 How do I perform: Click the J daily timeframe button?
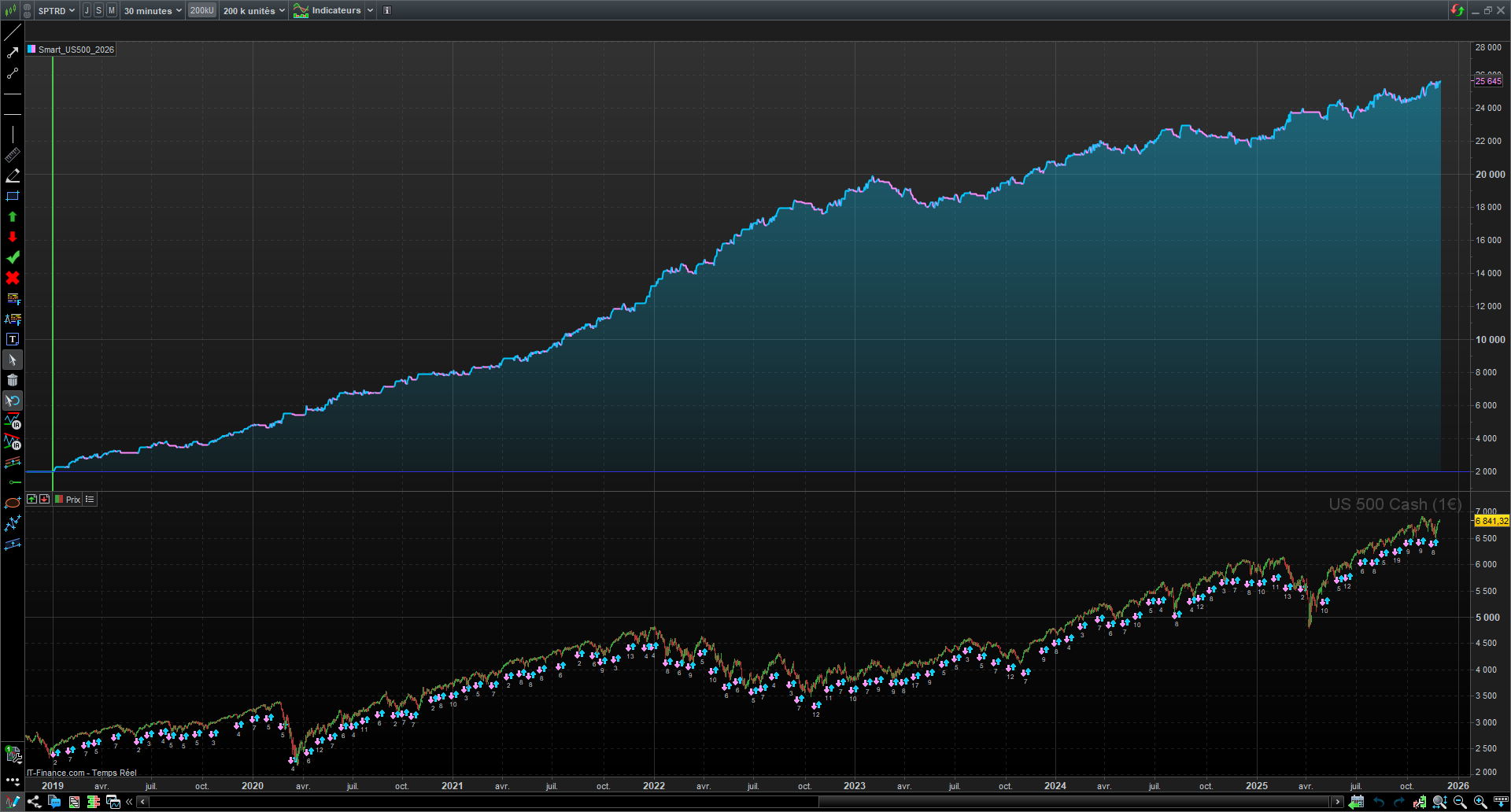87,11
